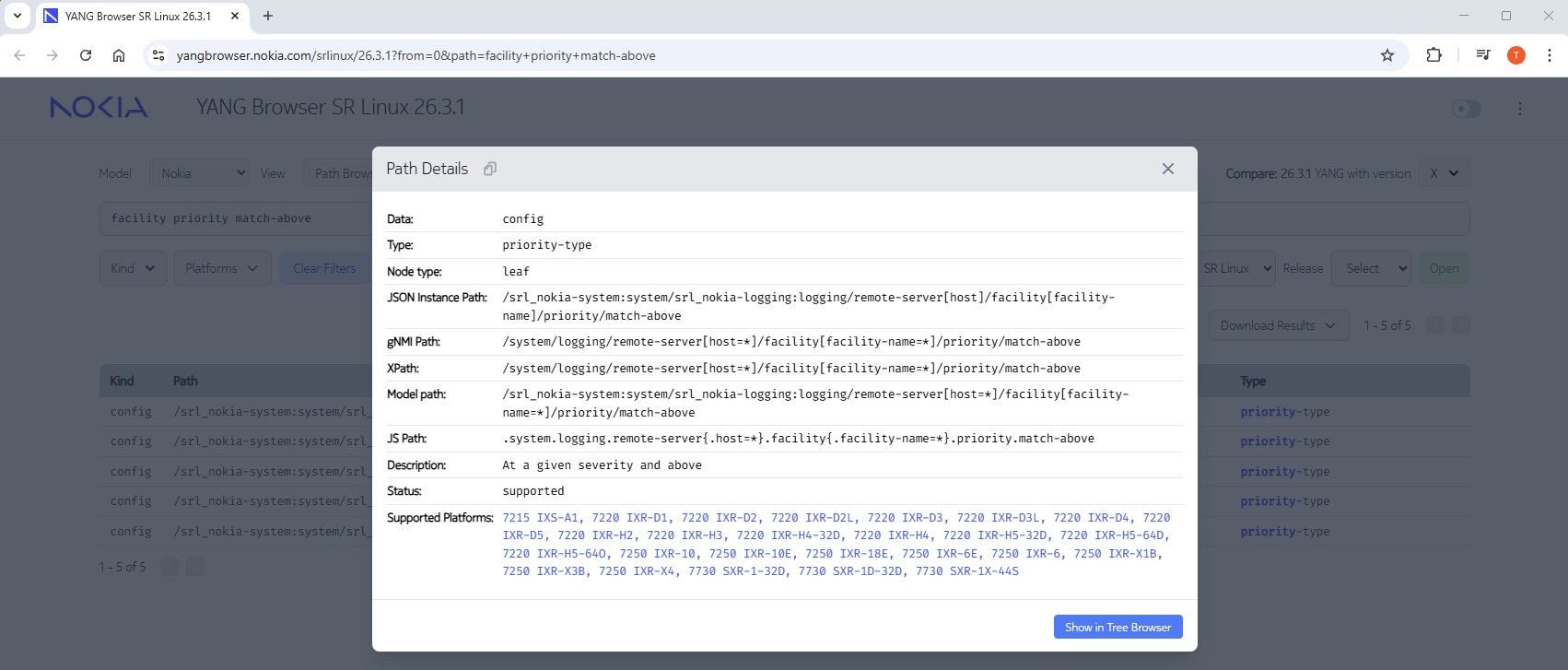Open the tab search dropdown
Viewport: 1568px width, 670px height.
coord(17,16)
